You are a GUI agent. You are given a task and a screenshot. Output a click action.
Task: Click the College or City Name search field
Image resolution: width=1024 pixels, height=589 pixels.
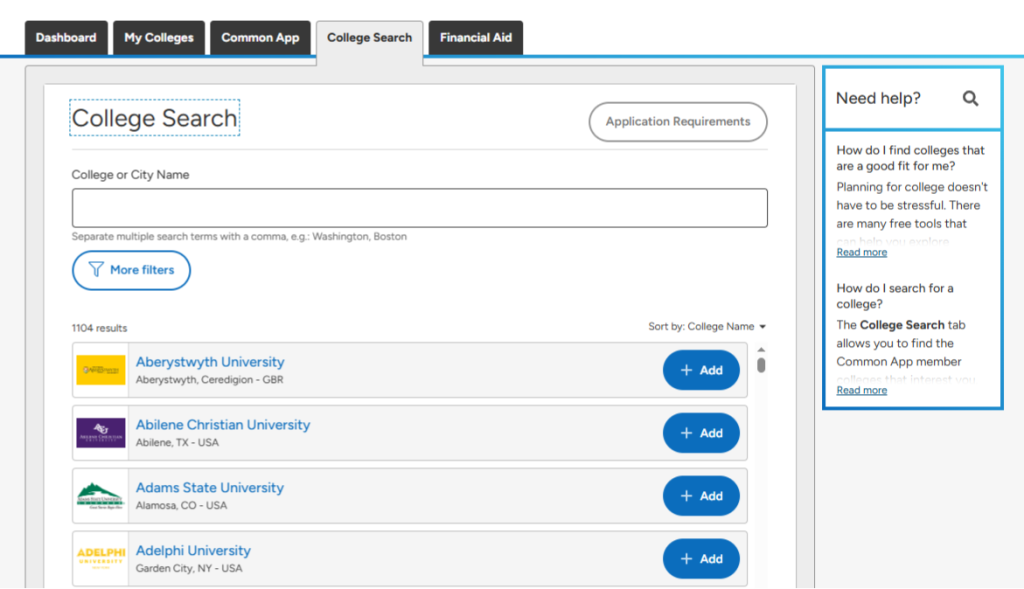point(419,208)
